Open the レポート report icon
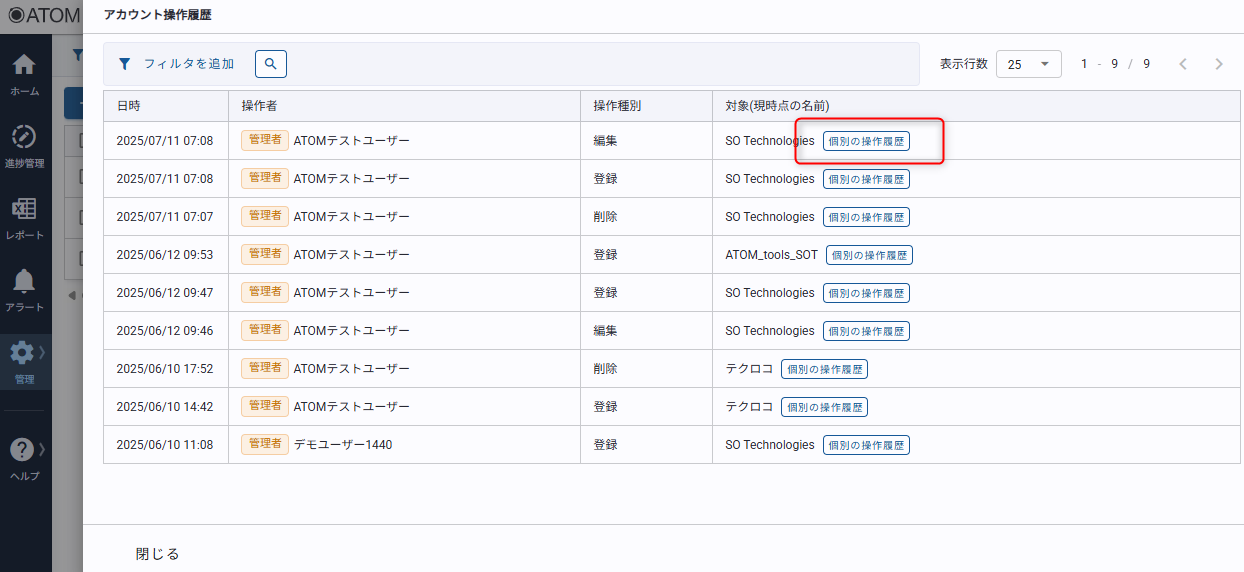This screenshot has width=1244, height=572. (25, 209)
